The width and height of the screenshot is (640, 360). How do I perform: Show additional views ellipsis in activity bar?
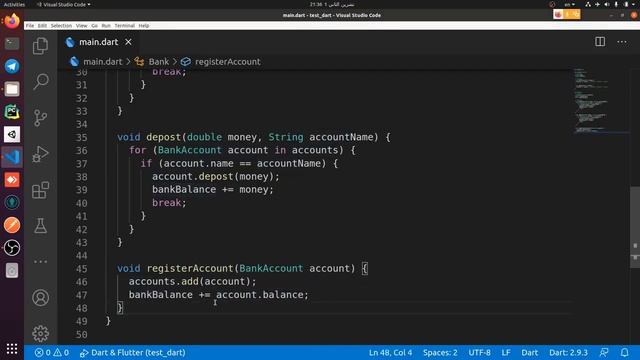[x=40, y=262]
